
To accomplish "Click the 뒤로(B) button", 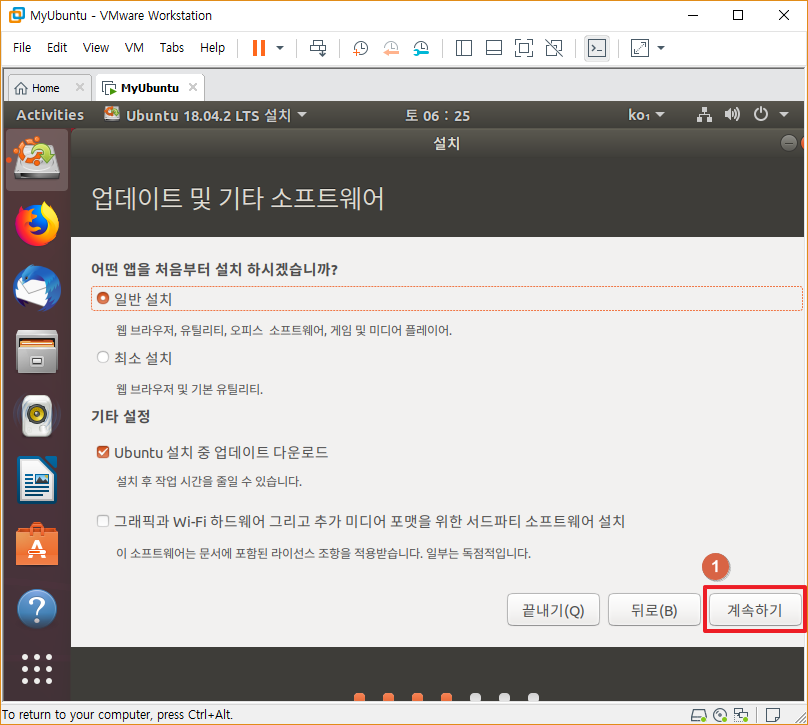I will pos(654,610).
